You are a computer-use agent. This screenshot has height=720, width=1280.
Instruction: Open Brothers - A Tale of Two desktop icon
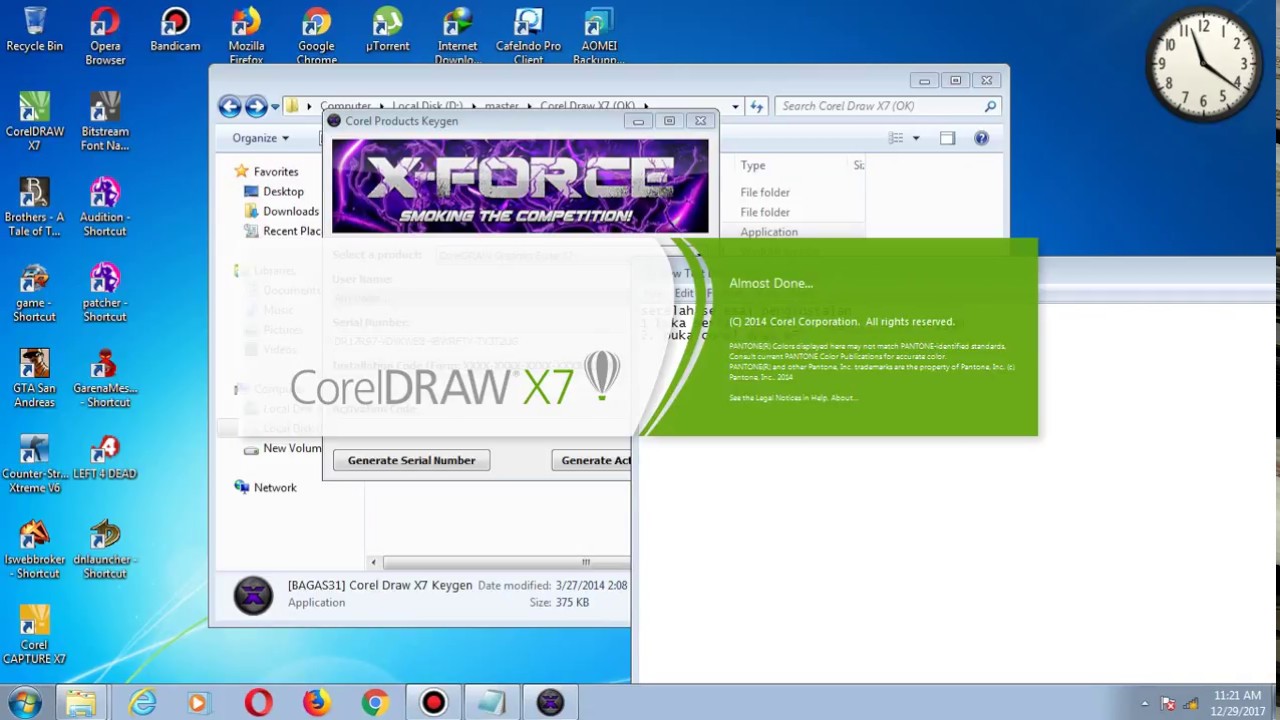pos(34,206)
